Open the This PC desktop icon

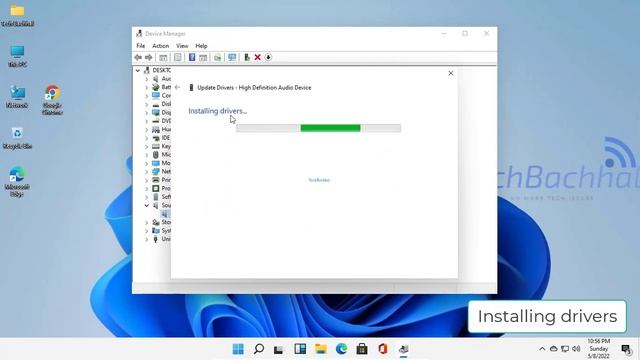pos(17,56)
